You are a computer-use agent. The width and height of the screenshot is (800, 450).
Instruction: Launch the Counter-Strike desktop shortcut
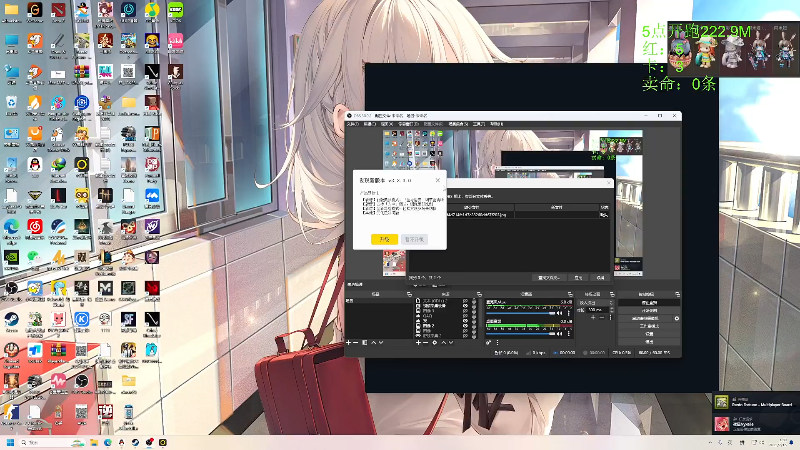[11, 411]
